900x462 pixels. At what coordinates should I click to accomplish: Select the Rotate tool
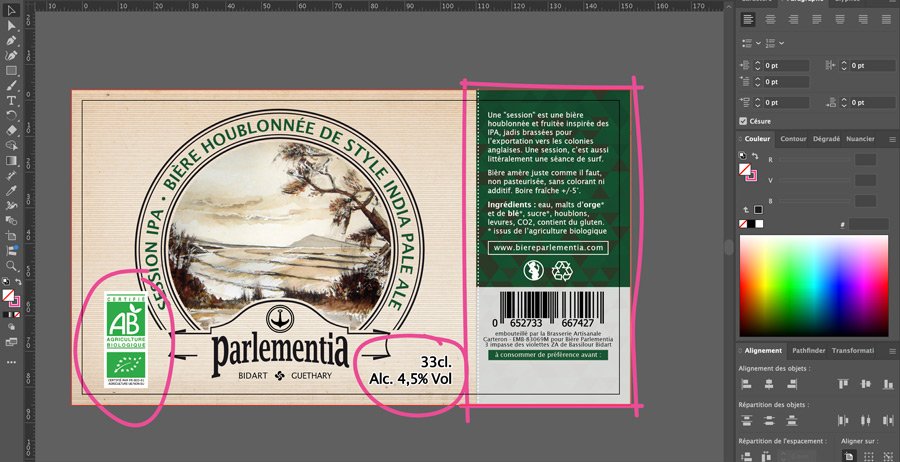11,115
